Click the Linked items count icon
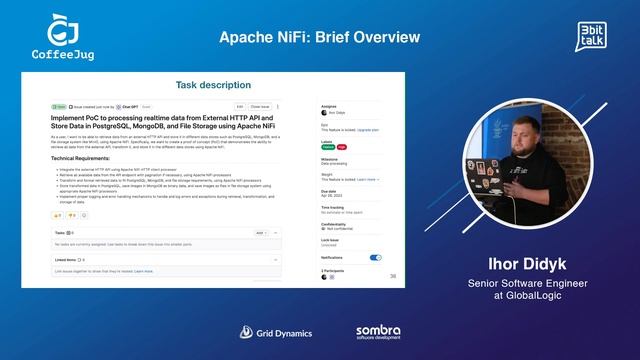Image resolution: width=640 pixels, height=360 pixels. [80, 260]
